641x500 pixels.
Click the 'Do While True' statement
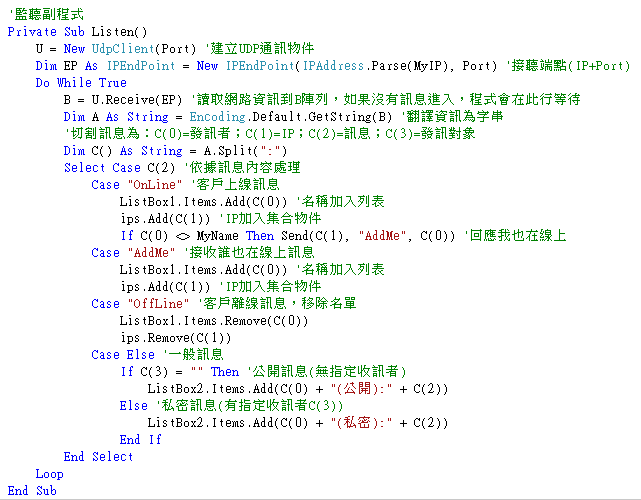point(81,83)
